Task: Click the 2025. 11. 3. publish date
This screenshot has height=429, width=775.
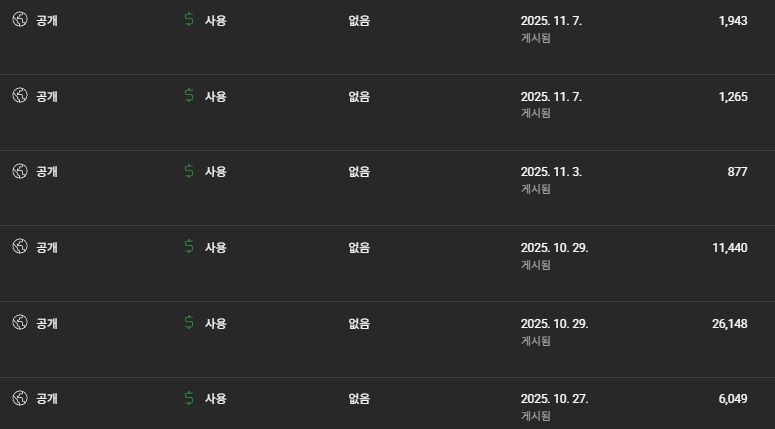Action: coord(551,171)
